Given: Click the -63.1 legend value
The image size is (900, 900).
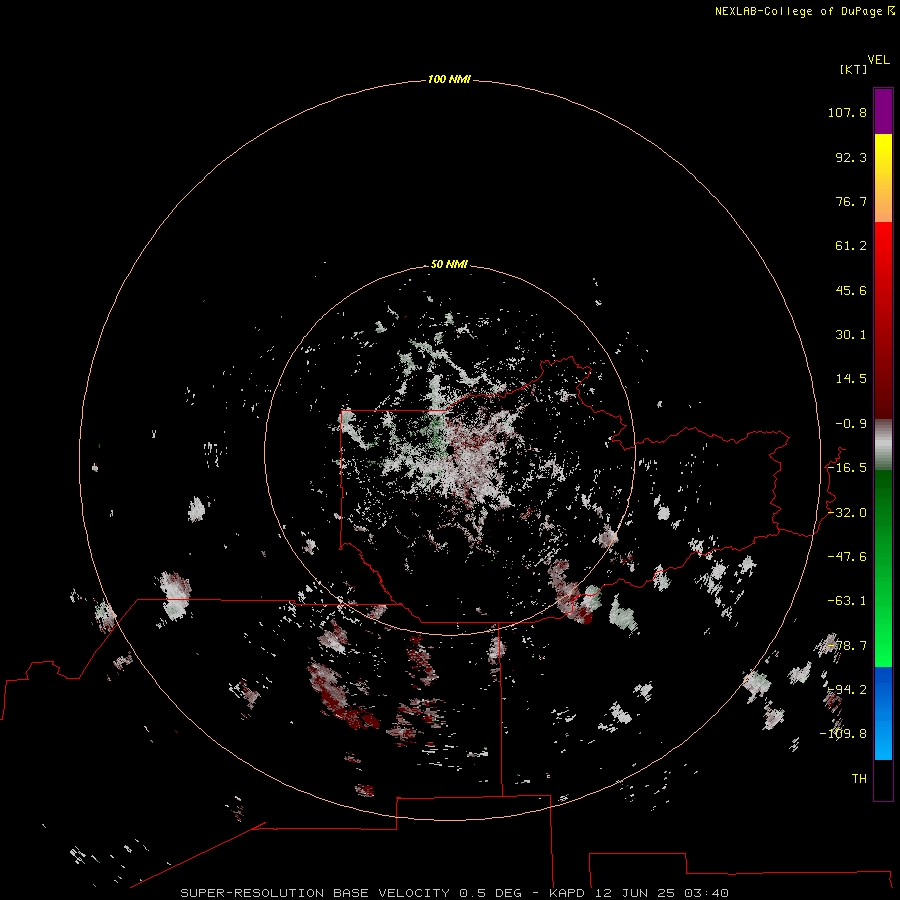Looking at the screenshot, I should click(847, 601).
